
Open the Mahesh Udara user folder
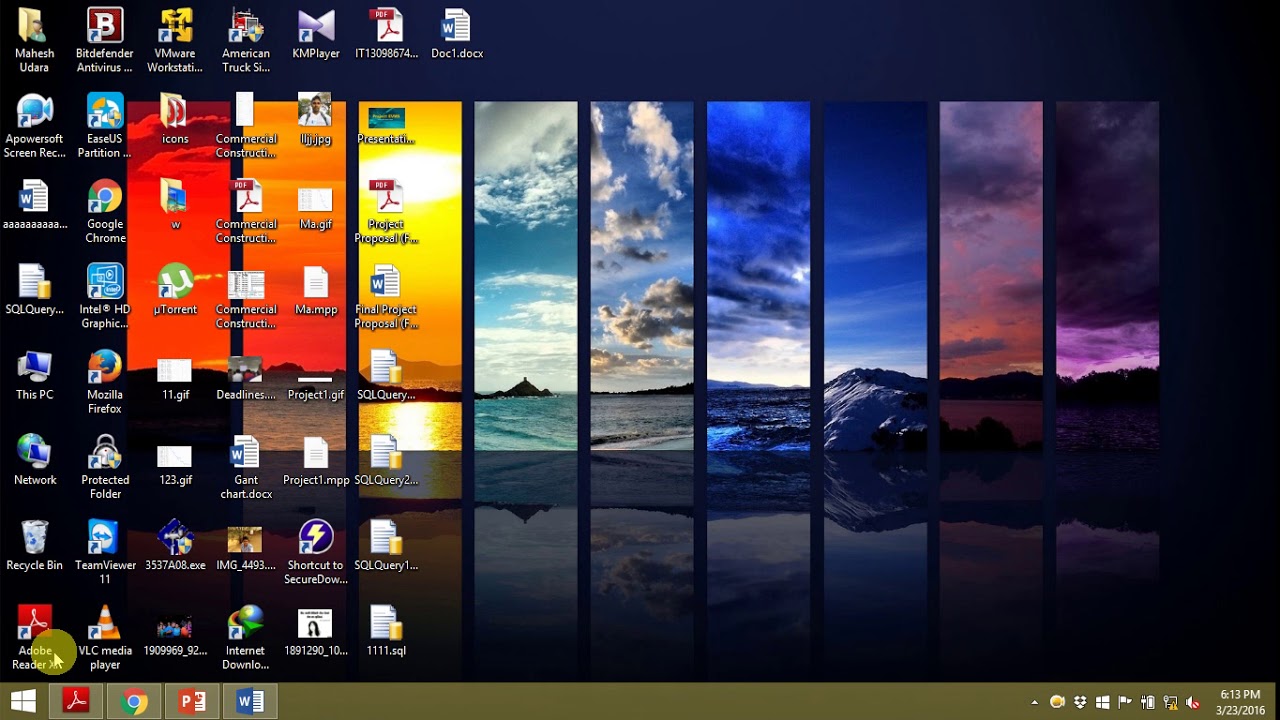tap(34, 40)
